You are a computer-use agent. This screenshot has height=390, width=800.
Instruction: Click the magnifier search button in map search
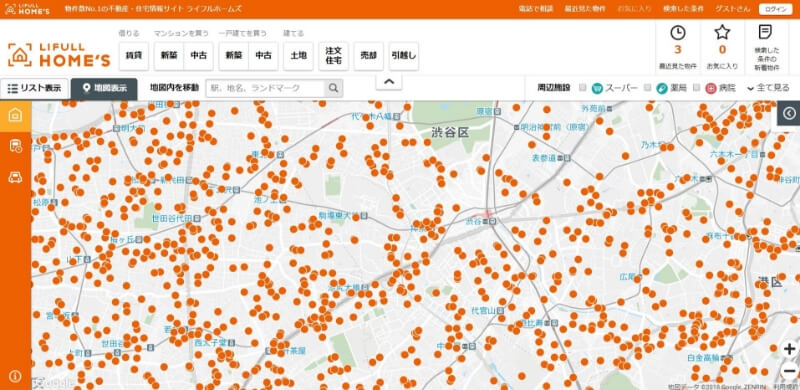[333, 88]
